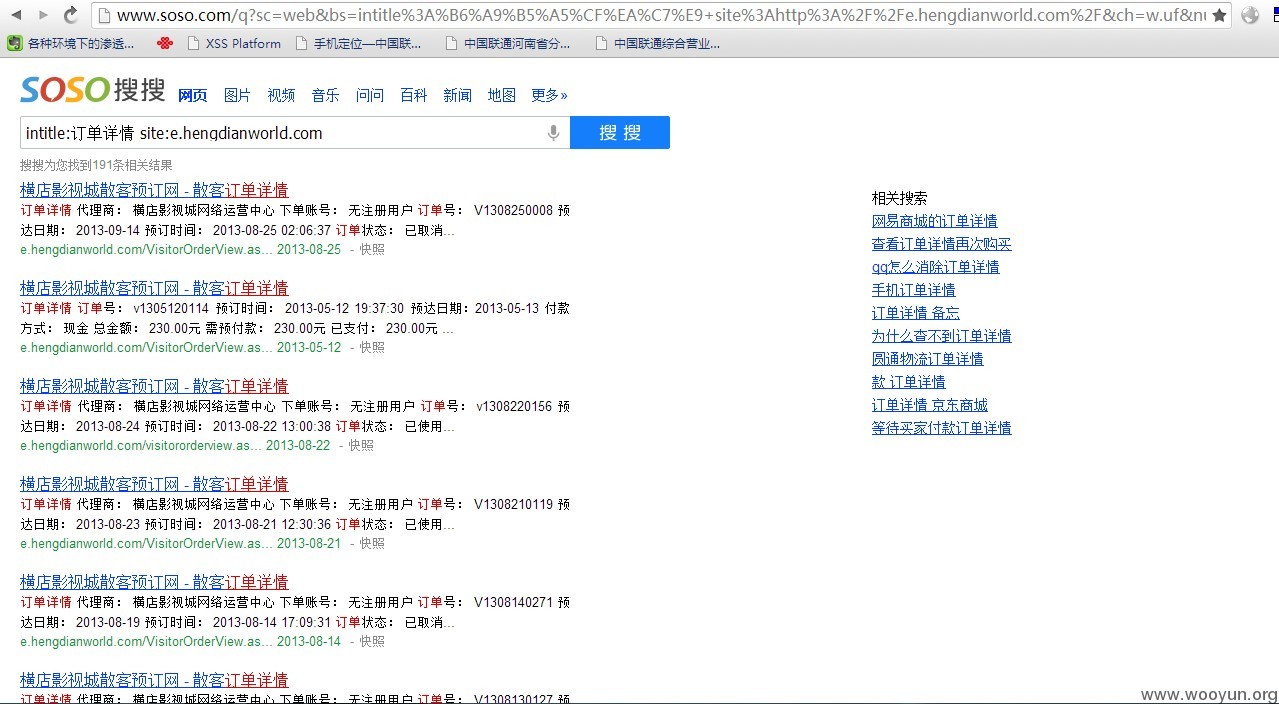Reload the page with the refresh icon
The height and width of the screenshot is (704, 1279).
[70, 15]
